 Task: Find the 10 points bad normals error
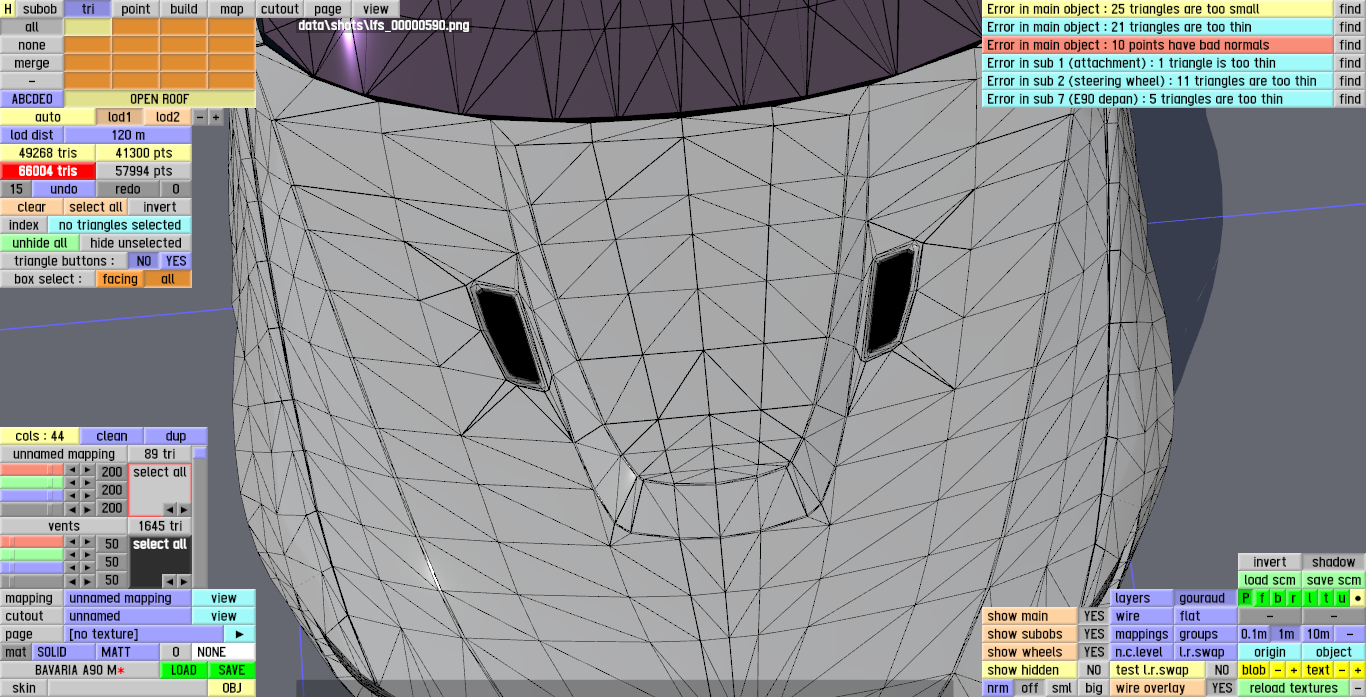click(1350, 45)
